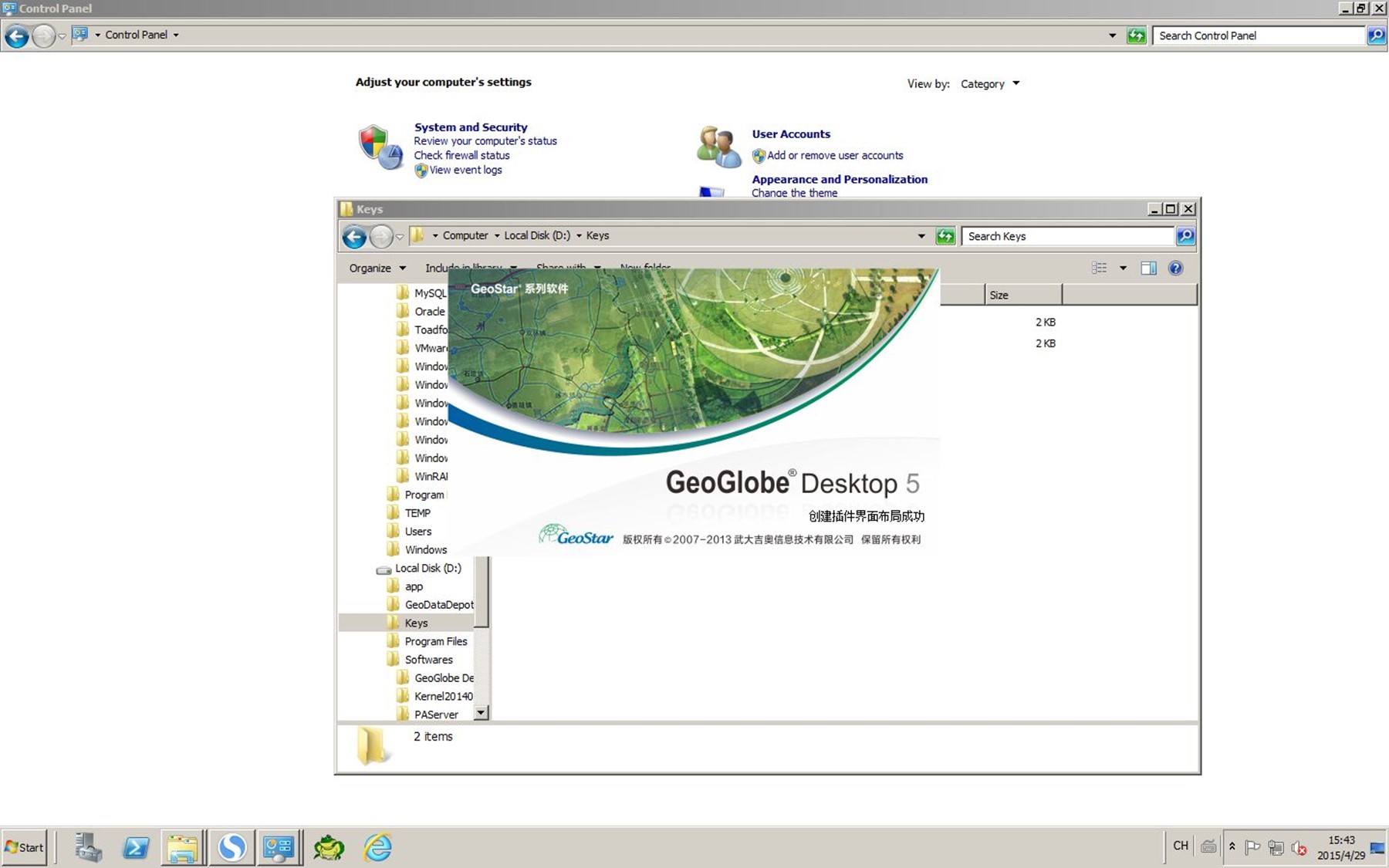Image resolution: width=1389 pixels, height=868 pixels.
Task: Open blue S application on taskbar
Action: pos(231,847)
